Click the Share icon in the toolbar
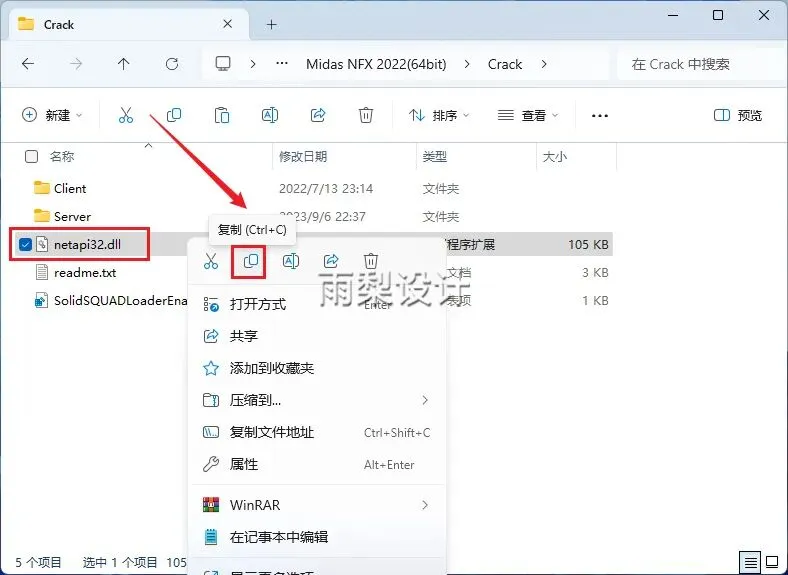 [318, 115]
